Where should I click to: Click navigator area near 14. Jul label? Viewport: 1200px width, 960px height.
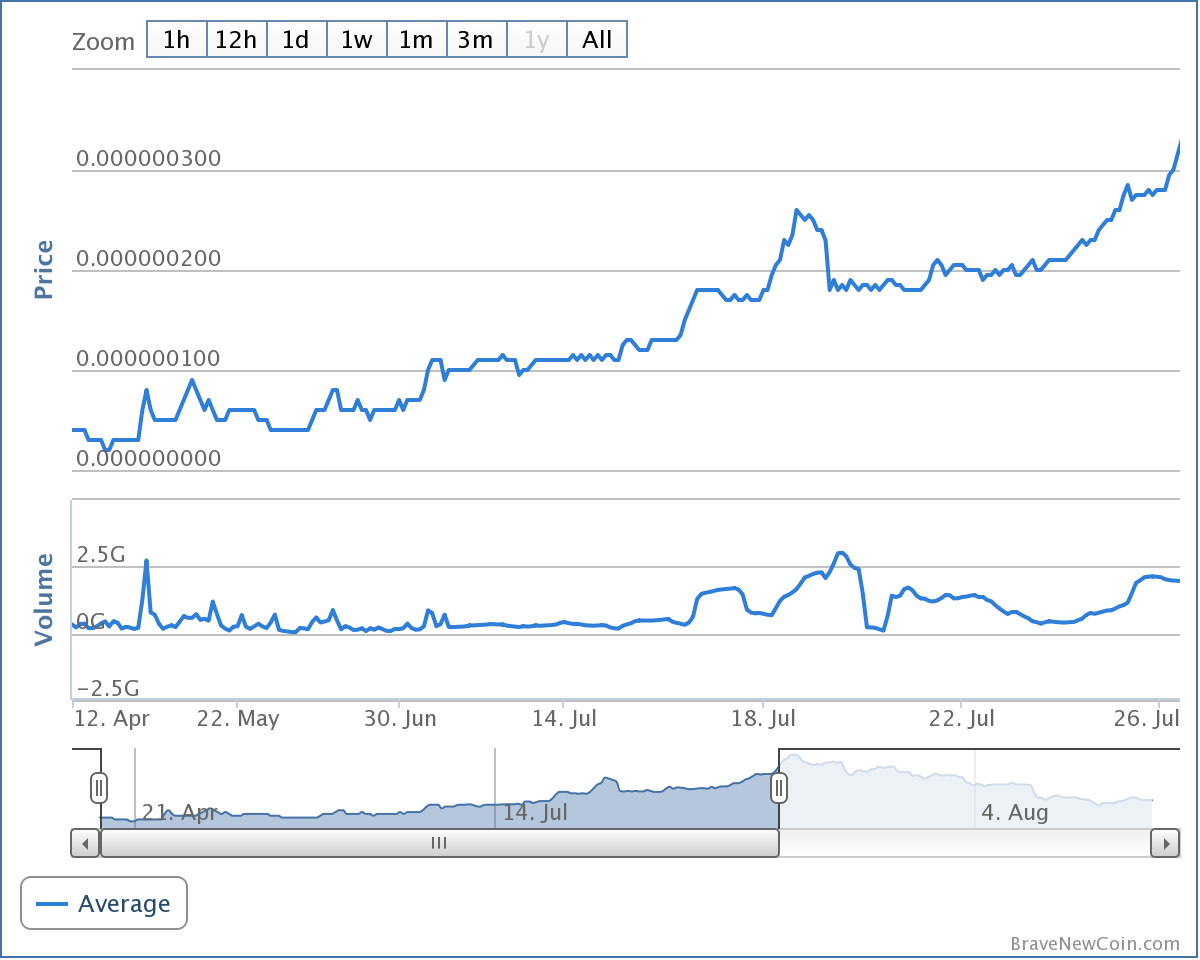click(x=535, y=800)
